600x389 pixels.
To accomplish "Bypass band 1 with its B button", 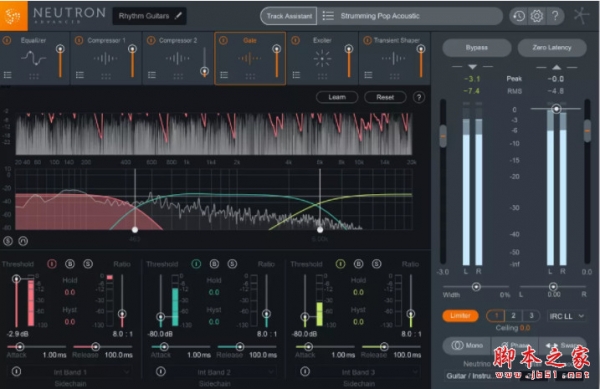I will pyautogui.click(x=70, y=264).
